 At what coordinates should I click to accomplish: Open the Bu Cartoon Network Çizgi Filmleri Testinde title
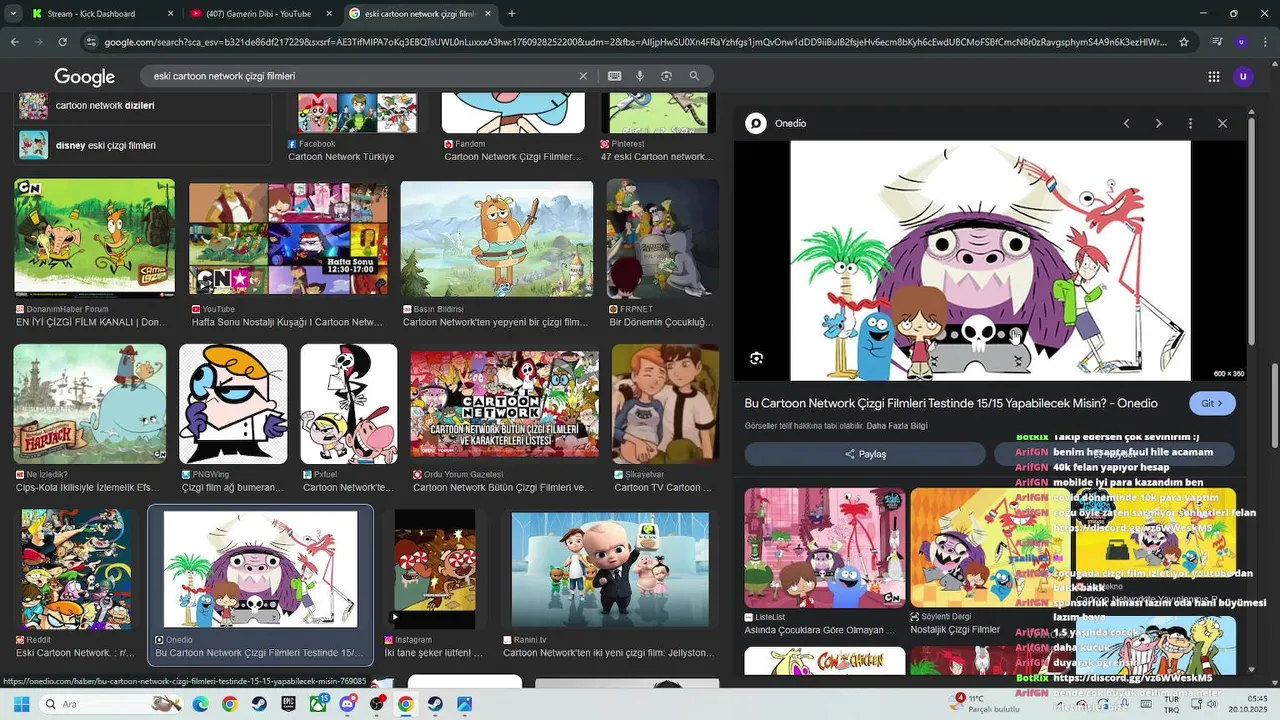tap(951, 403)
